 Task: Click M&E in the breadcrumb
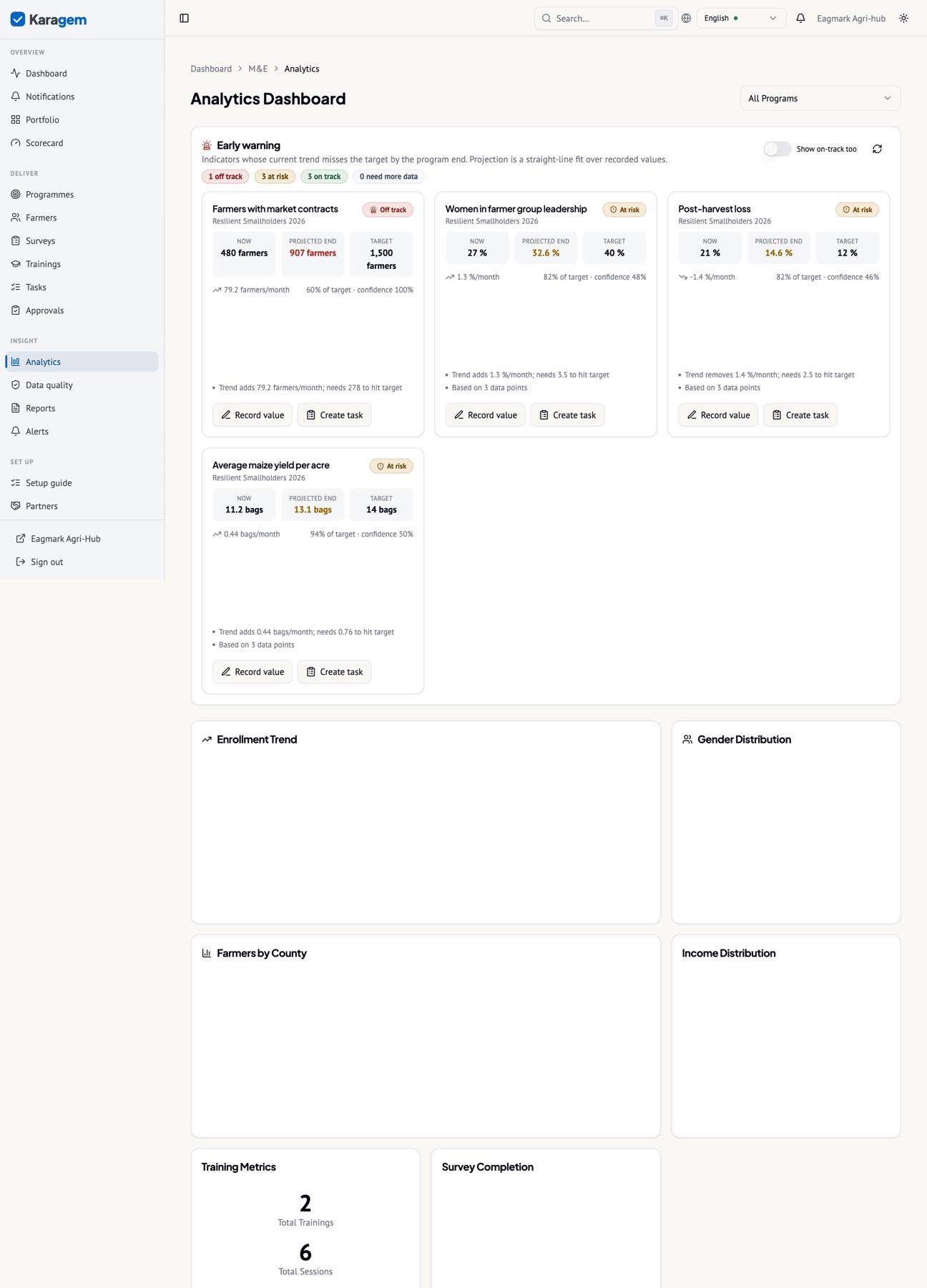point(258,69)
